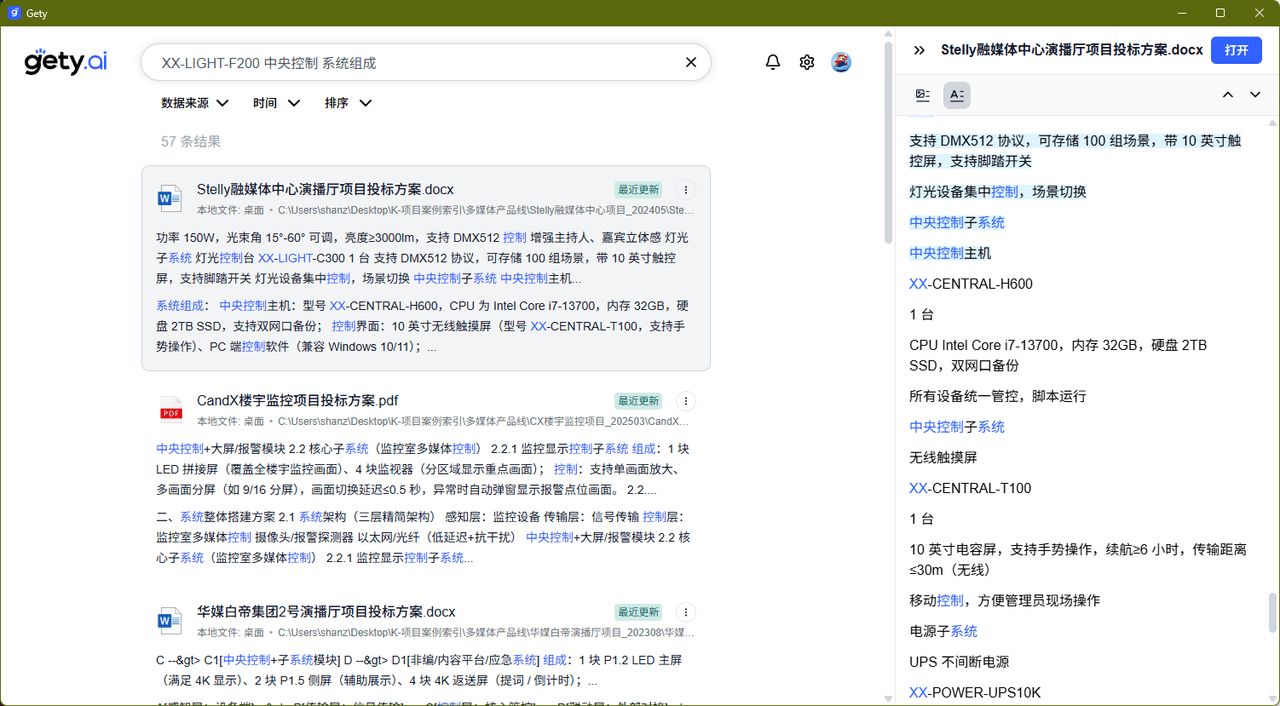
Task: Open settings via the gear icon
Action: click(807, 62)
